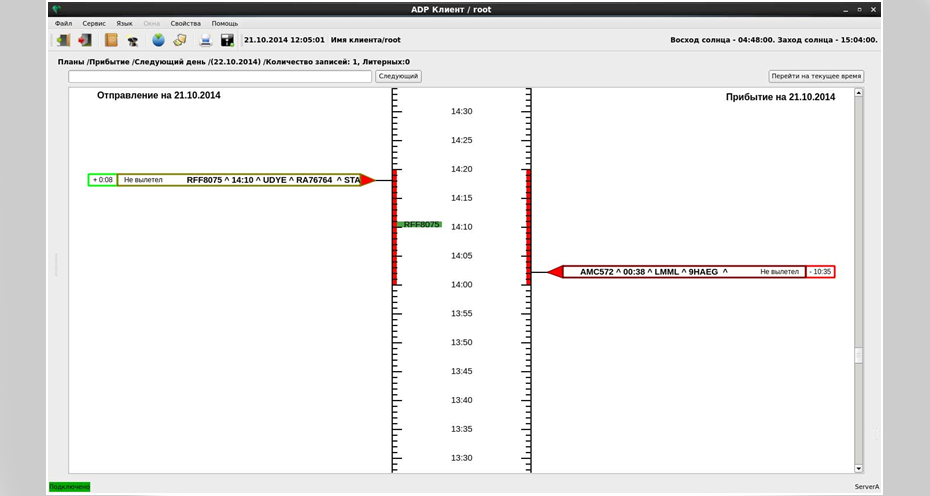Viewport: 930px width, 496px height.
Task: Click the red arrow door icon in toolbar
Action: (84, 40)
